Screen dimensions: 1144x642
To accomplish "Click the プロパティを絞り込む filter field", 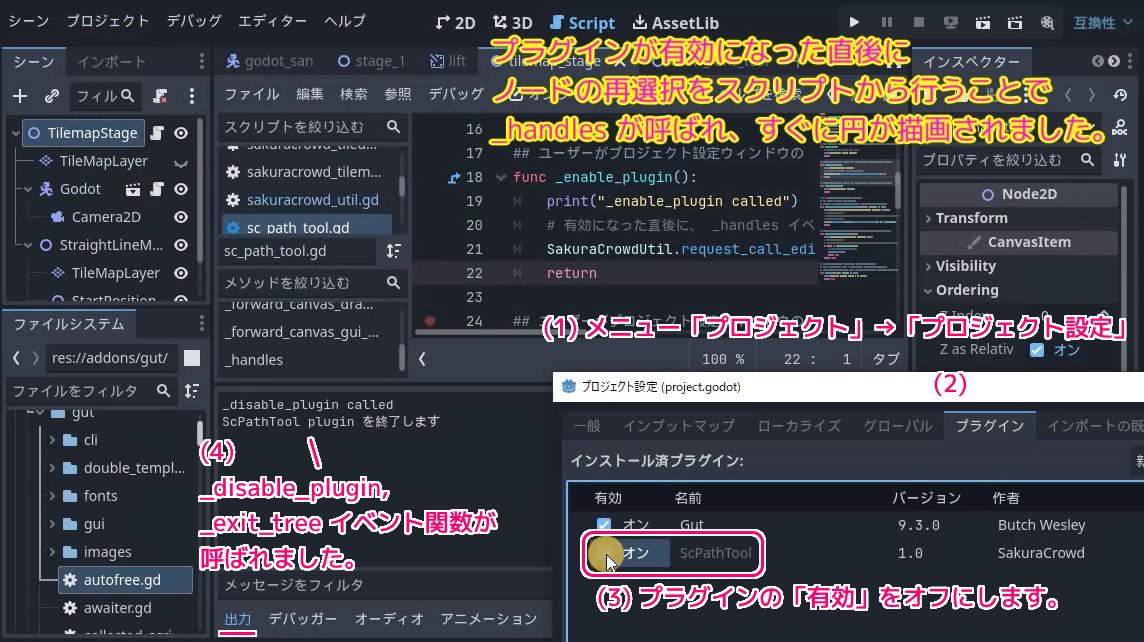I will point(1009,160).
